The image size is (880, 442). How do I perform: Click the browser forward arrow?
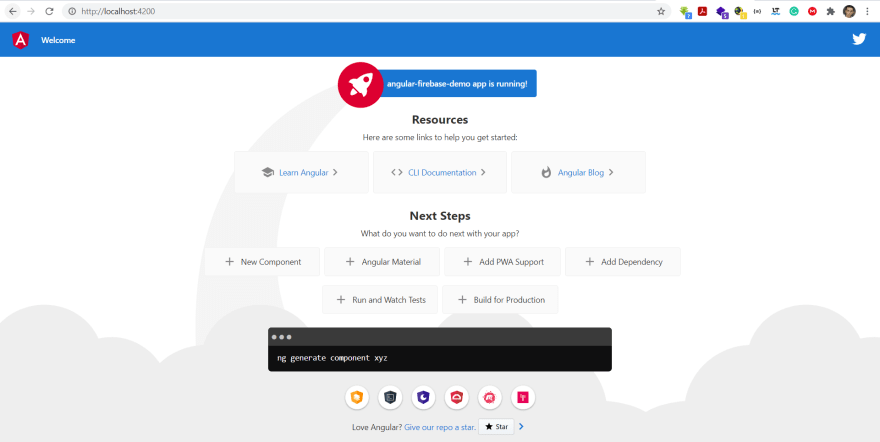tap(31, 11)
